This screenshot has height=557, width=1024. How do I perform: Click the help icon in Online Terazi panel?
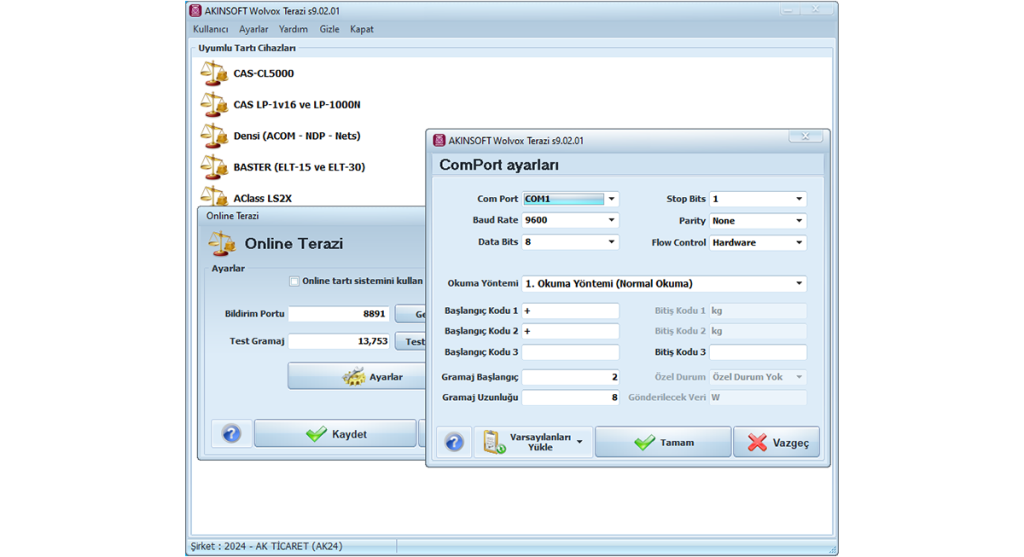point(231,434)
